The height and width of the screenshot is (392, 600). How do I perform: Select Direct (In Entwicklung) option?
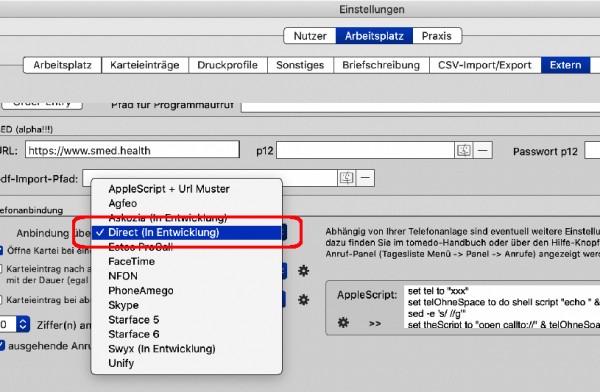(x=186, y=232)
